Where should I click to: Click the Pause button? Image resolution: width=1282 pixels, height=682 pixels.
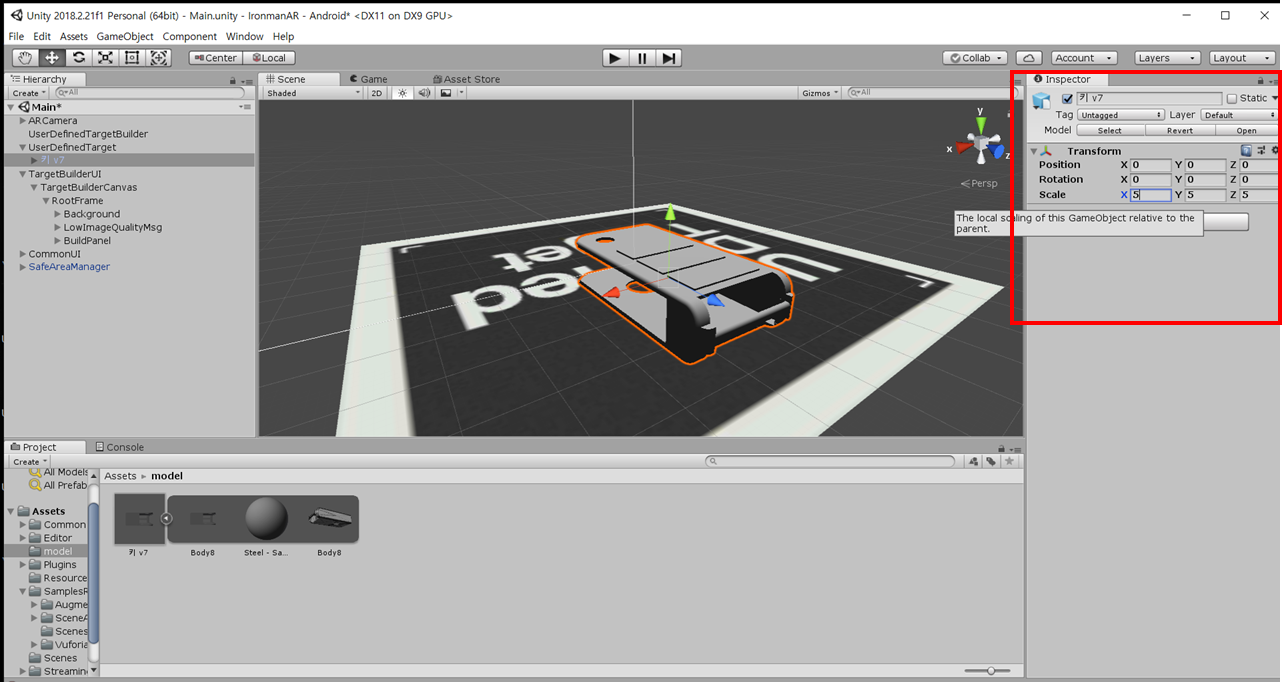[x=643, y=58]
